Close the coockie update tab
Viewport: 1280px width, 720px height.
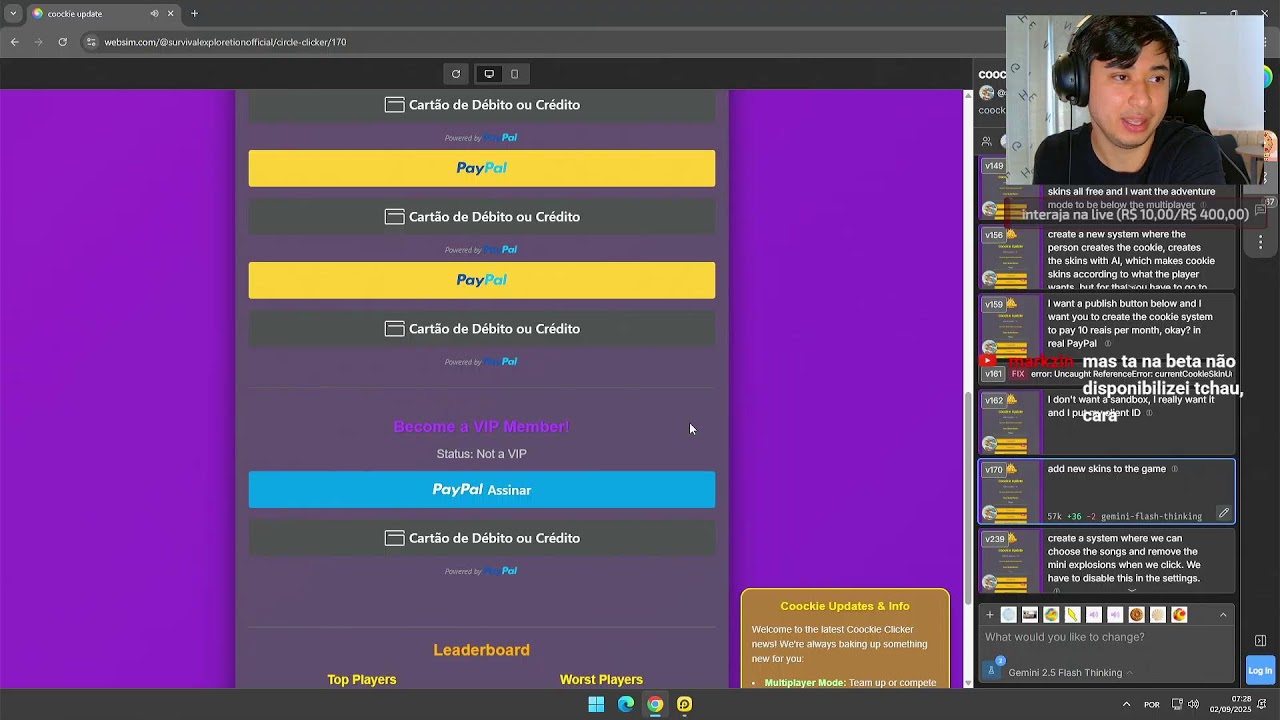pyautogui.click(x=170, y=14)
